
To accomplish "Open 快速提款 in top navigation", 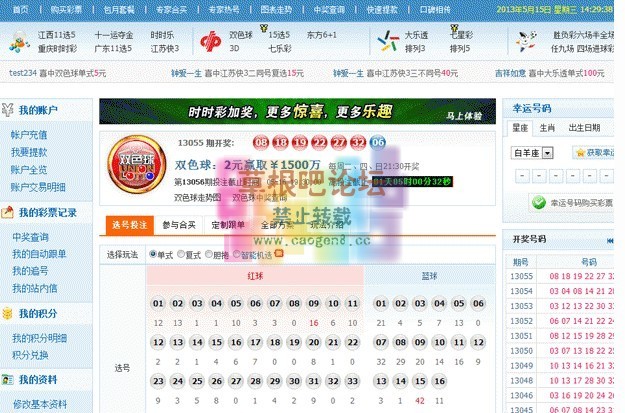I will click(x=382, y=9).
